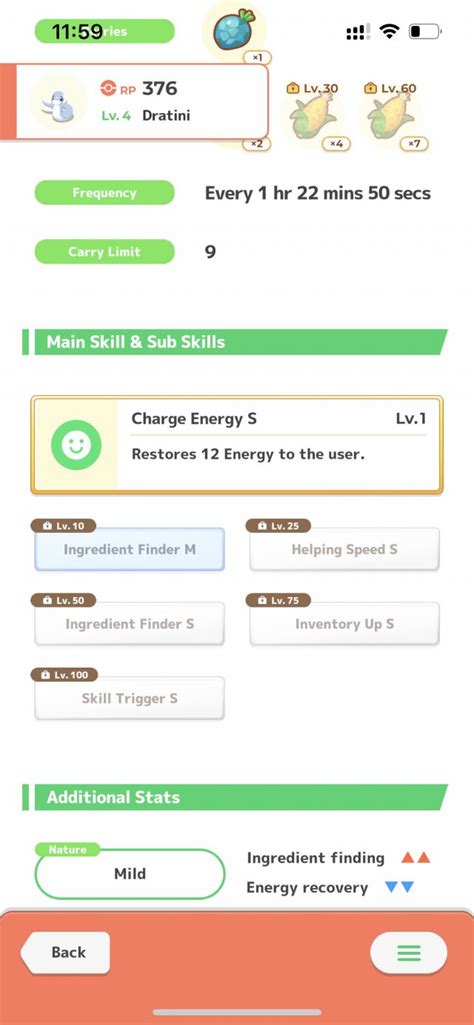Tap the Carry Limit label
The height and width of the screenshot is (1025, 474).
click(x=105, y=252)
